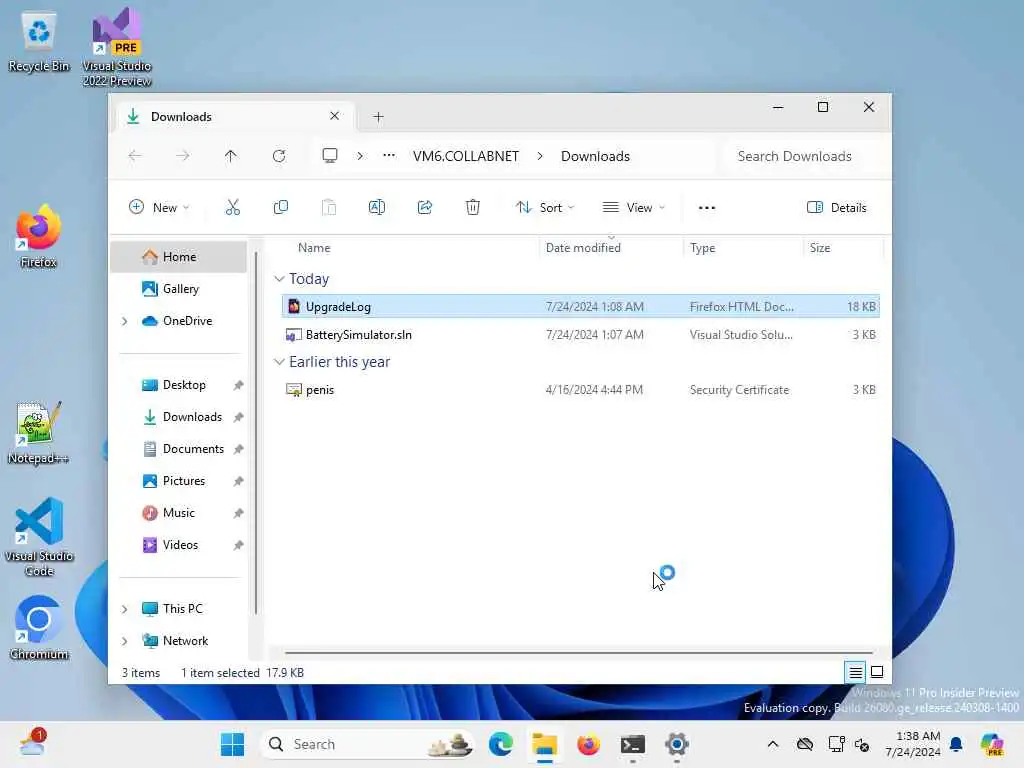Expand This PC tree node
The width and height of the screenshot is (1024, 768).
[x=125, y=609]
